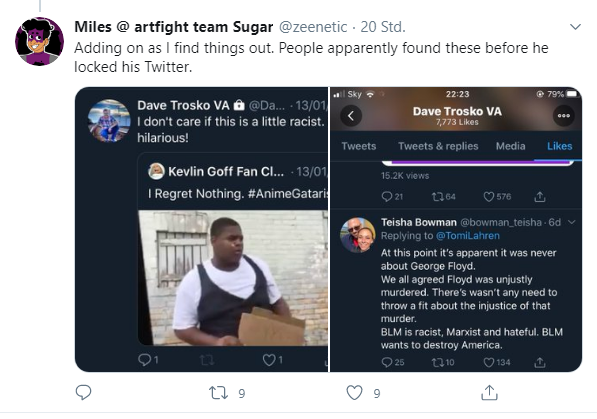Open Miles's profile avatar
The height and width of the screenshot is (419, 597).
[39, 41]
